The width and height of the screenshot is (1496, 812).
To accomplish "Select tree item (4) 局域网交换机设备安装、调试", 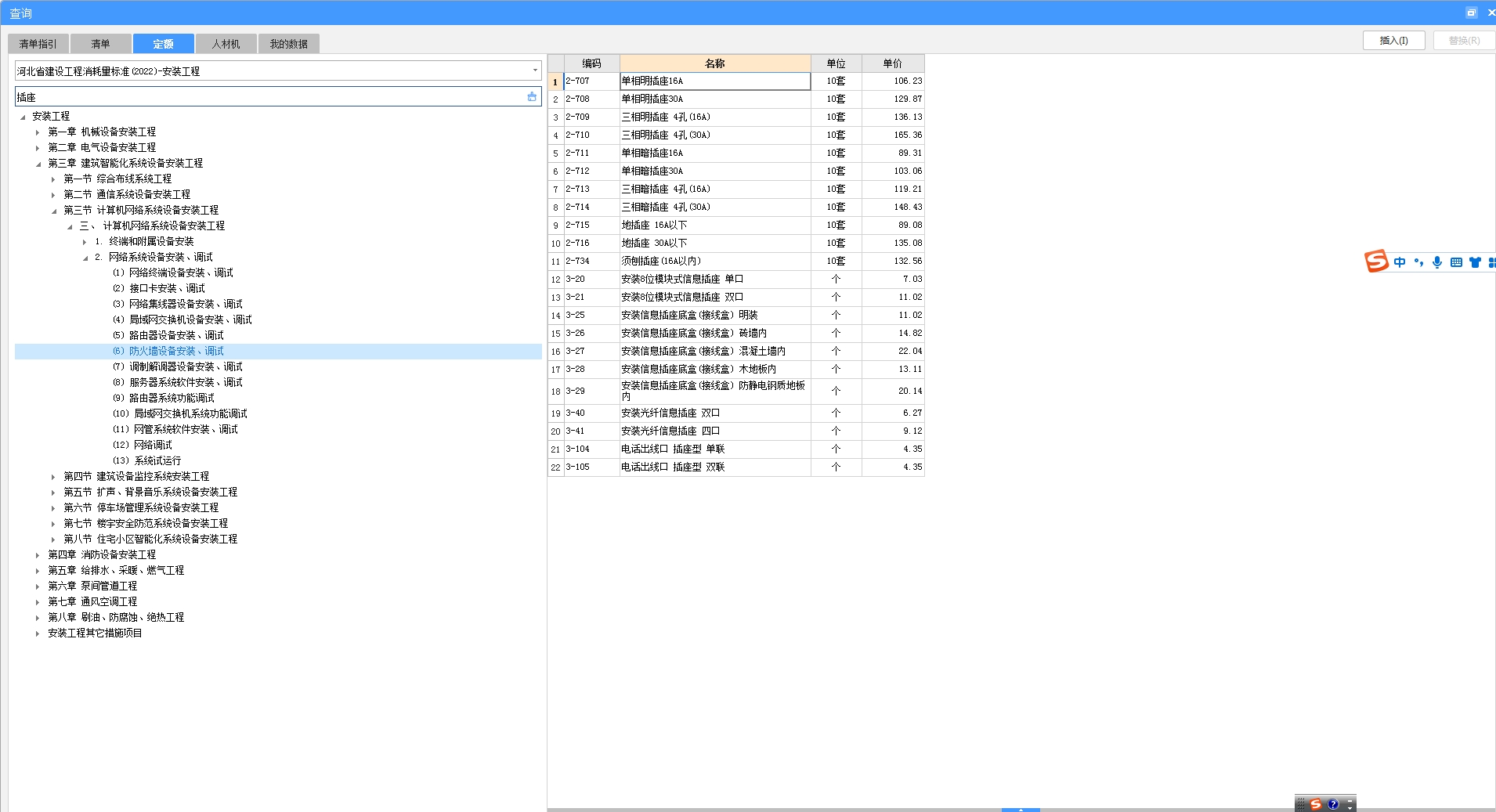I will pyautogui.click(x=182, y=319).
